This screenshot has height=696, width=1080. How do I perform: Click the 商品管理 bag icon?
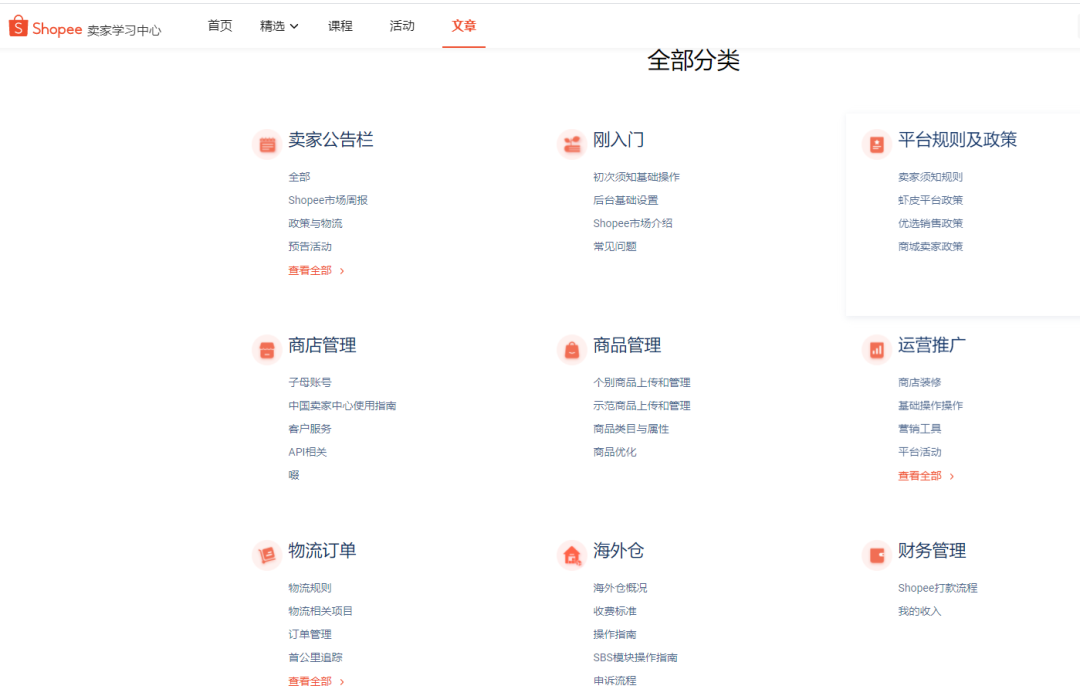(572, 350)
